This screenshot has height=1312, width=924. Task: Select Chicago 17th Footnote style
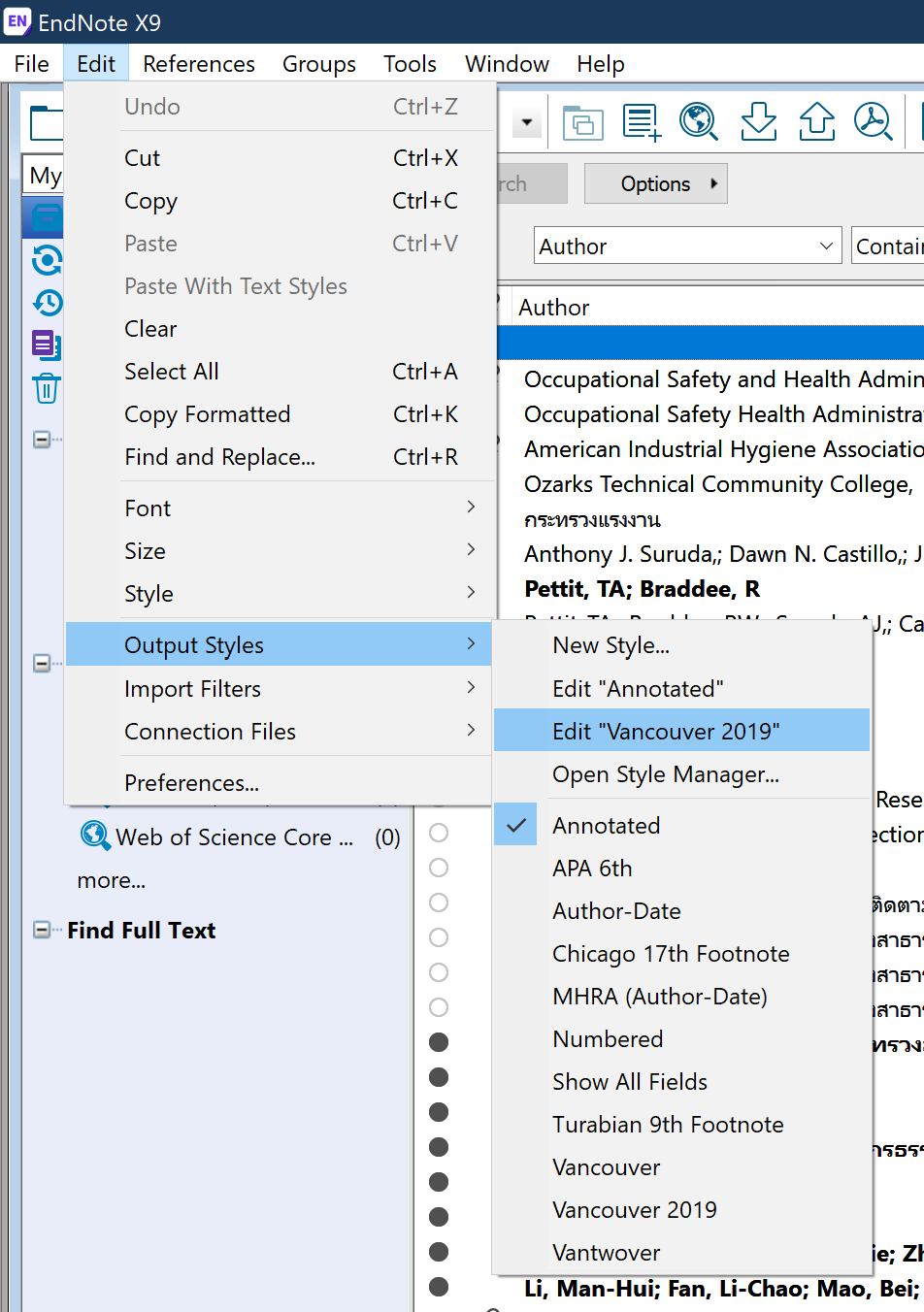(x=681, y=954)
